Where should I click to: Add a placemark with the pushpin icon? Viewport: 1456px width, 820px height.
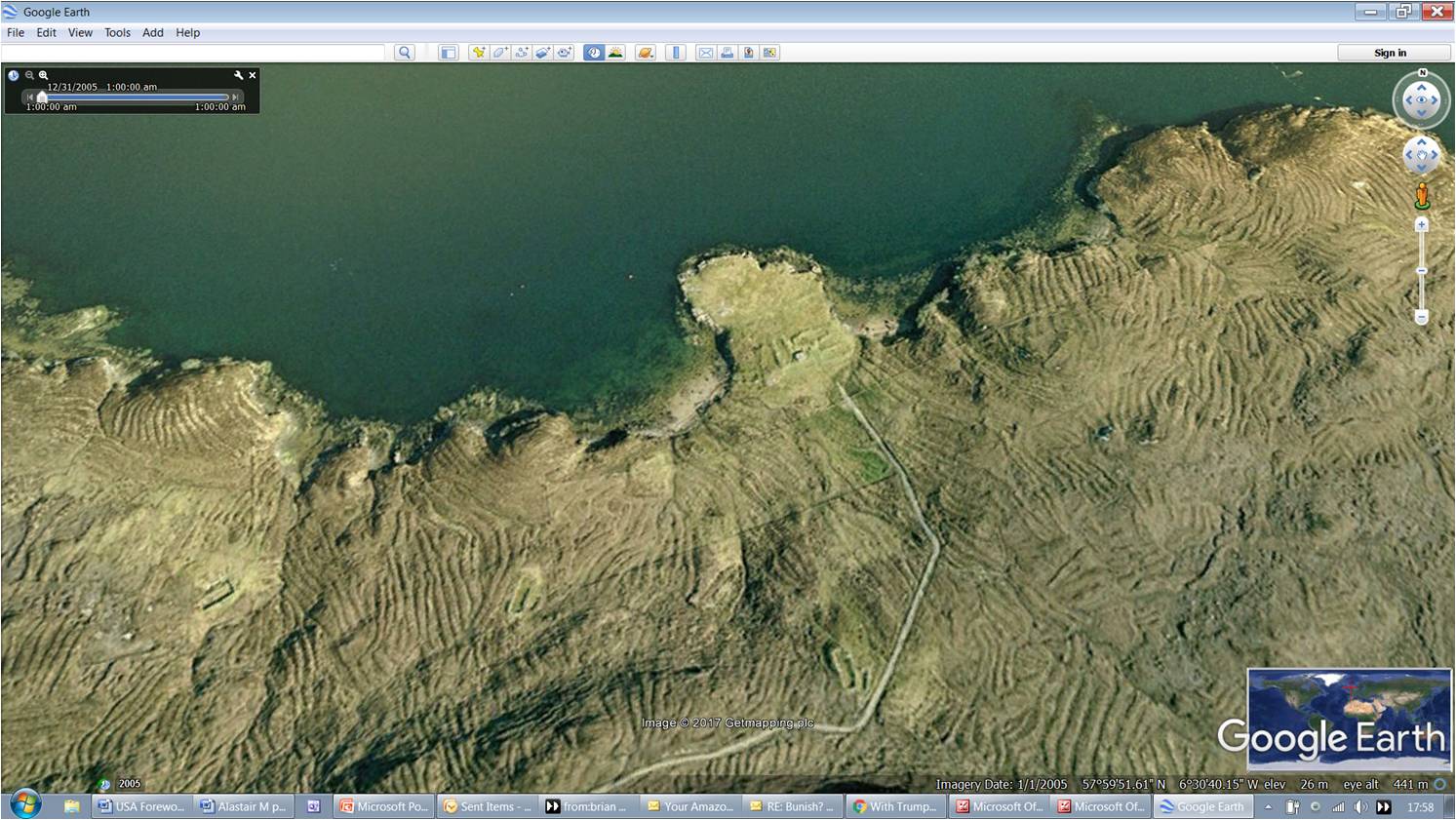[x=478, y=53]
